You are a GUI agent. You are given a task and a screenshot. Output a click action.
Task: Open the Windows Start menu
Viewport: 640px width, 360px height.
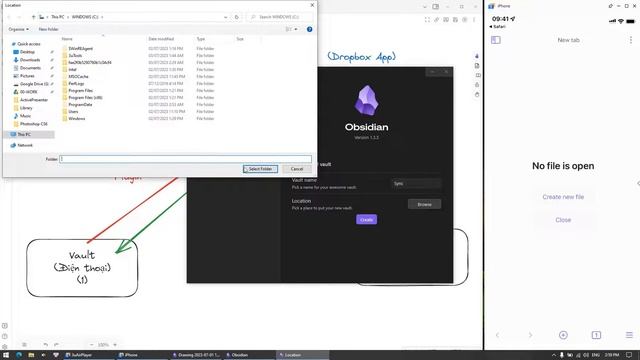point(6,355)
